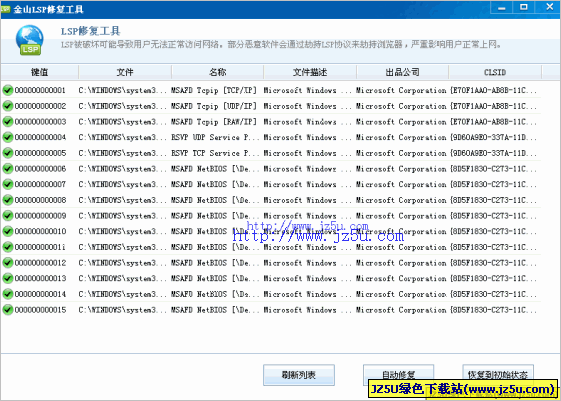Image resolution: width=561 pixels, height=401 pixels.
Task: Click Microsoft Windows description in row 000000000005
Action: coord(308,153)
